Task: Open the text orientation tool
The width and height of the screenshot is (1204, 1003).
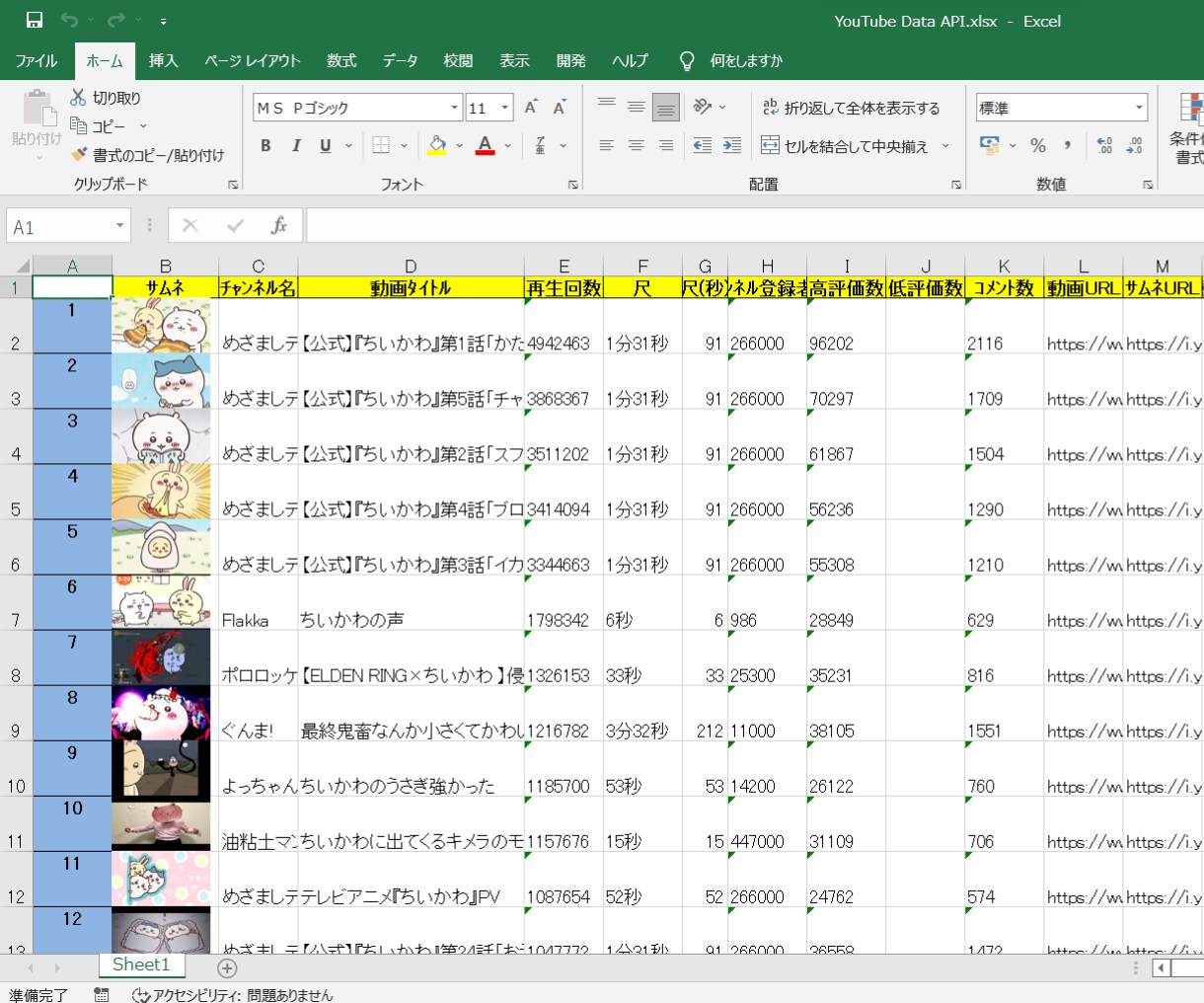Action: [703, 107]
